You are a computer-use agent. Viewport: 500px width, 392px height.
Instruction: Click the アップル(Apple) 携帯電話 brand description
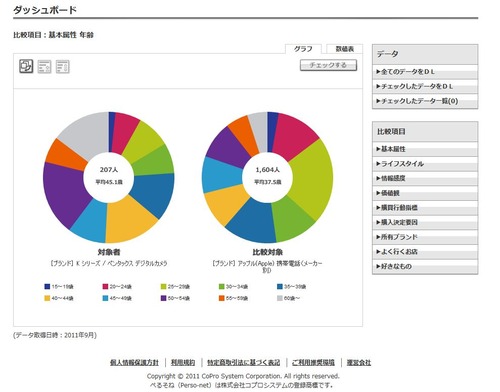(267, 266)
